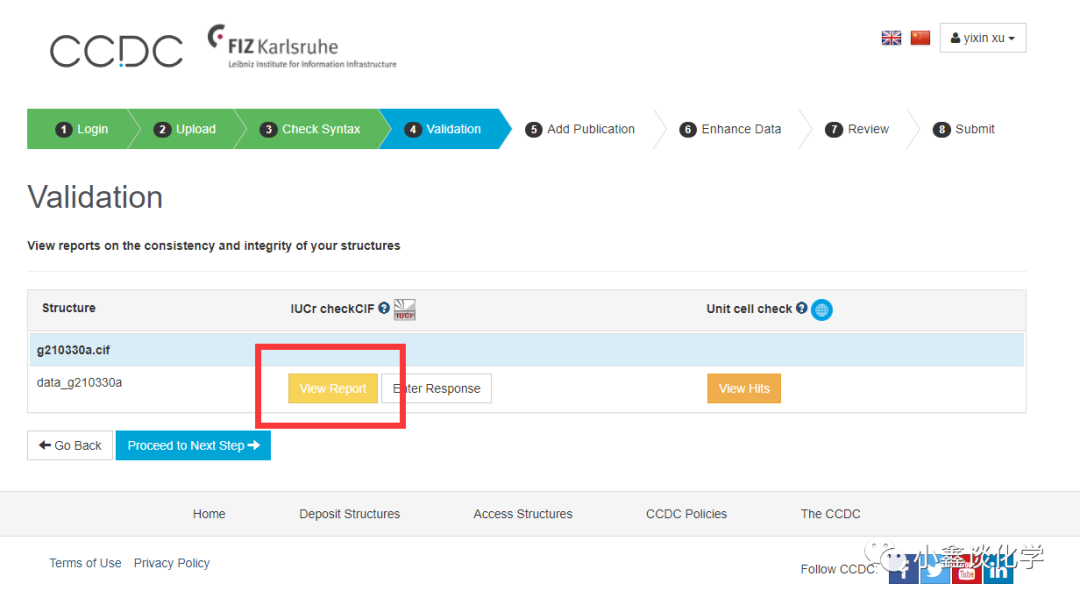
Task: Click the View Hits button
Action: (x=744, y=389)
